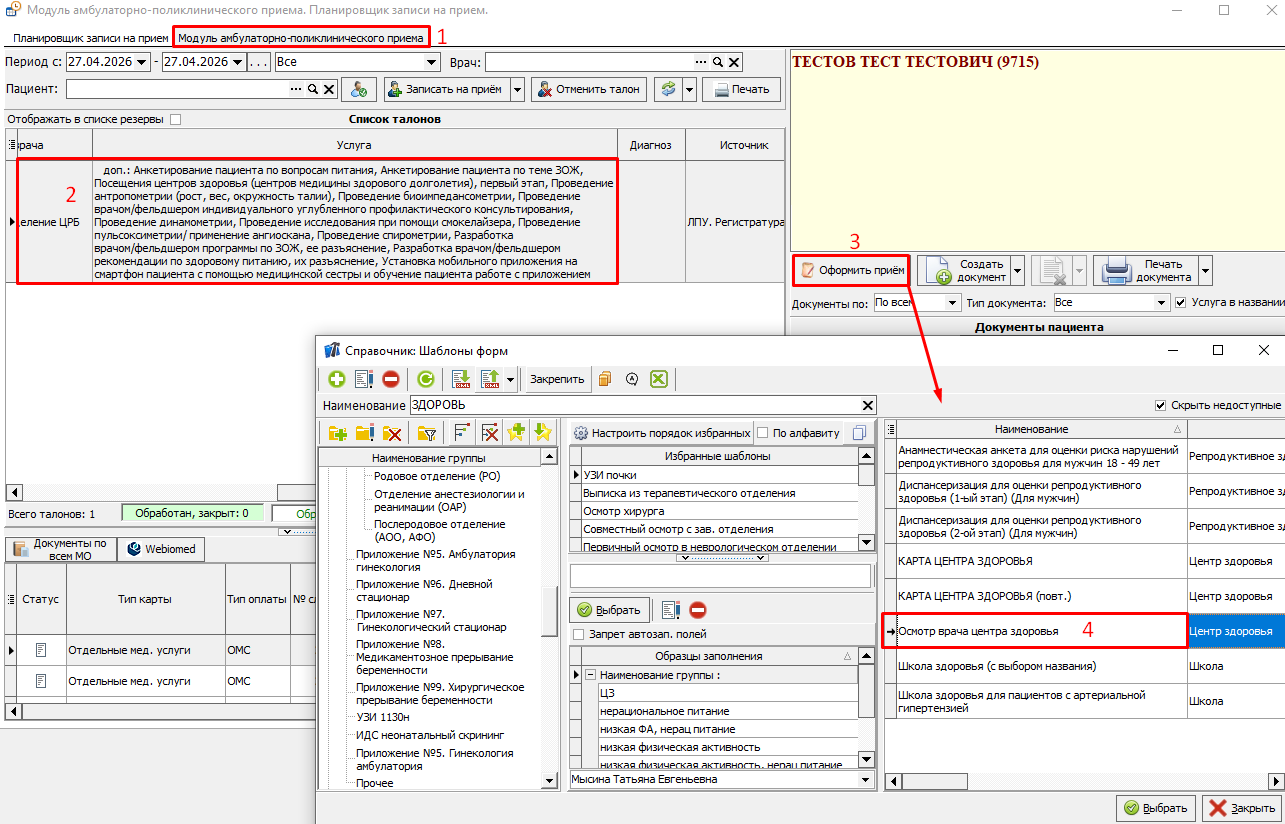This screenshot has height=824, width=1285.
Task: Click the Отменить талон button
Action: 589,89
